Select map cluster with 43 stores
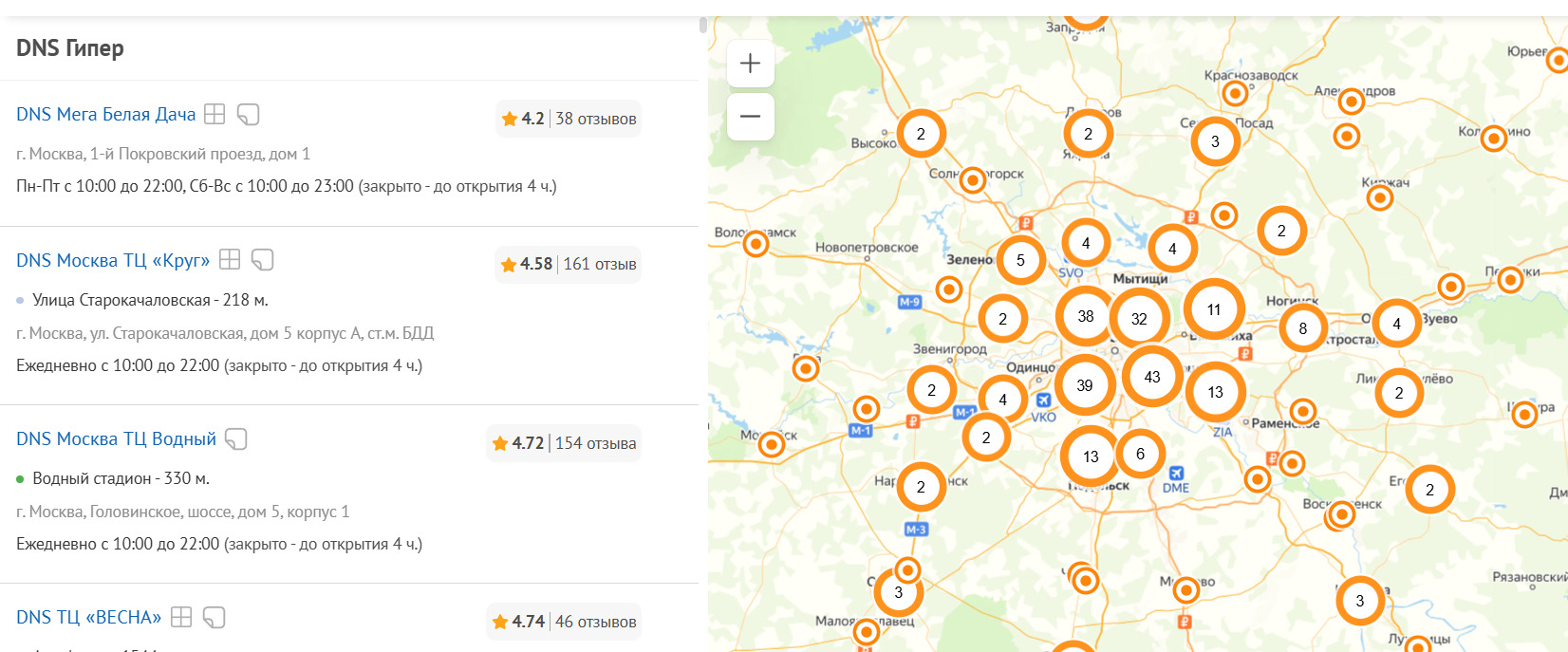Viewport: 1568px width, 652px height. point(1152,377)
